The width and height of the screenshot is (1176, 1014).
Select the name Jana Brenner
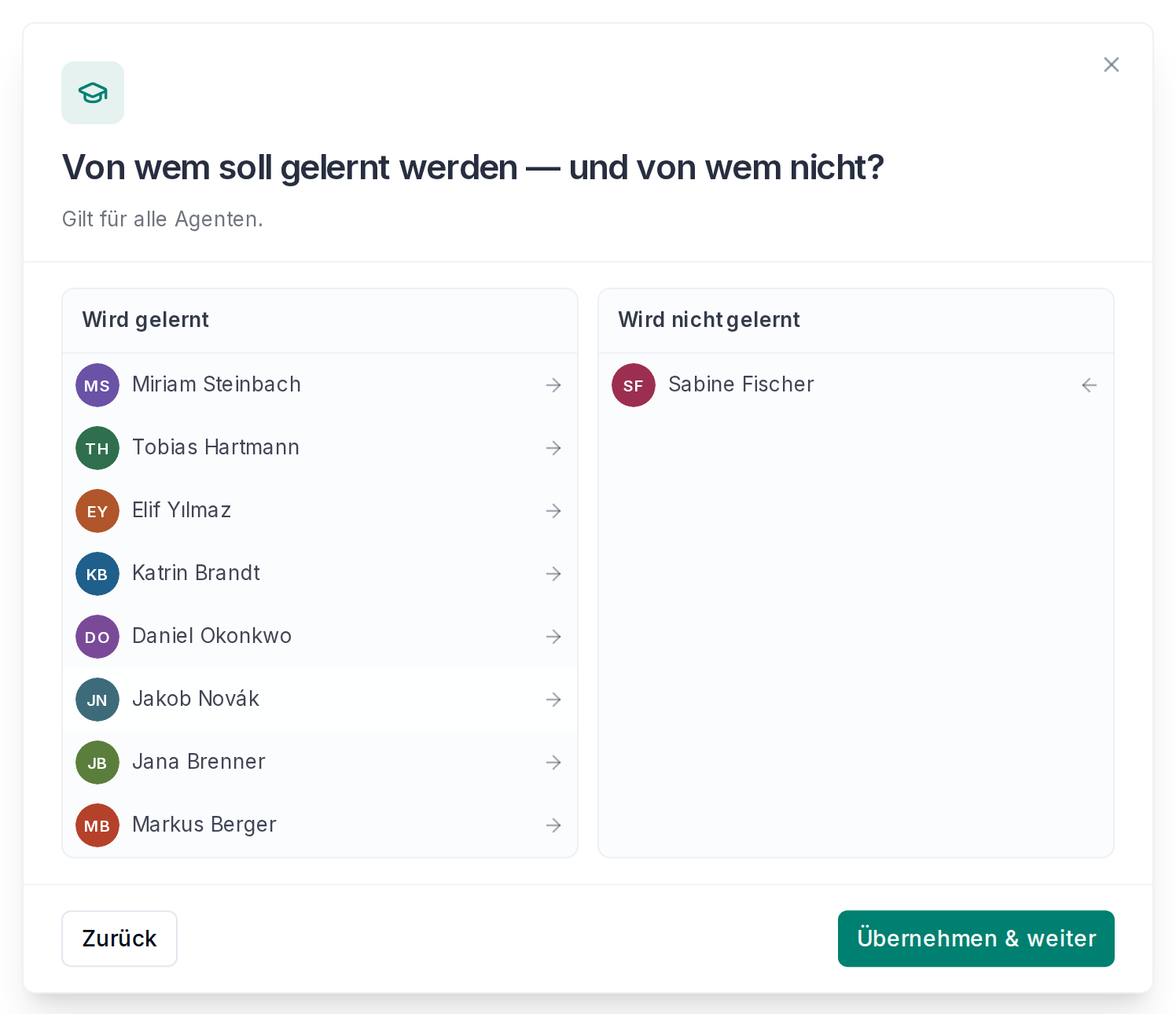tap(199, 762)
